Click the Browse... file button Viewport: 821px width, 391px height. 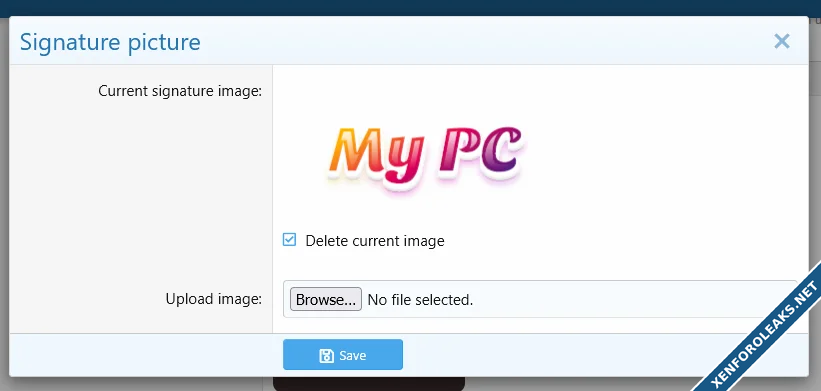pos(326,299)
